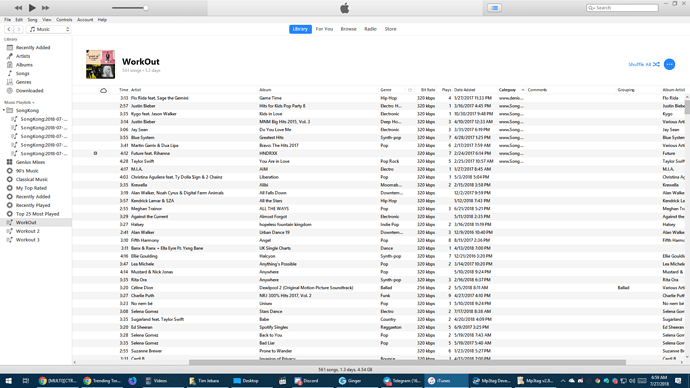Click the taskbar clock
The width and height of the screenshot is (690, 388).
[658, 381]
